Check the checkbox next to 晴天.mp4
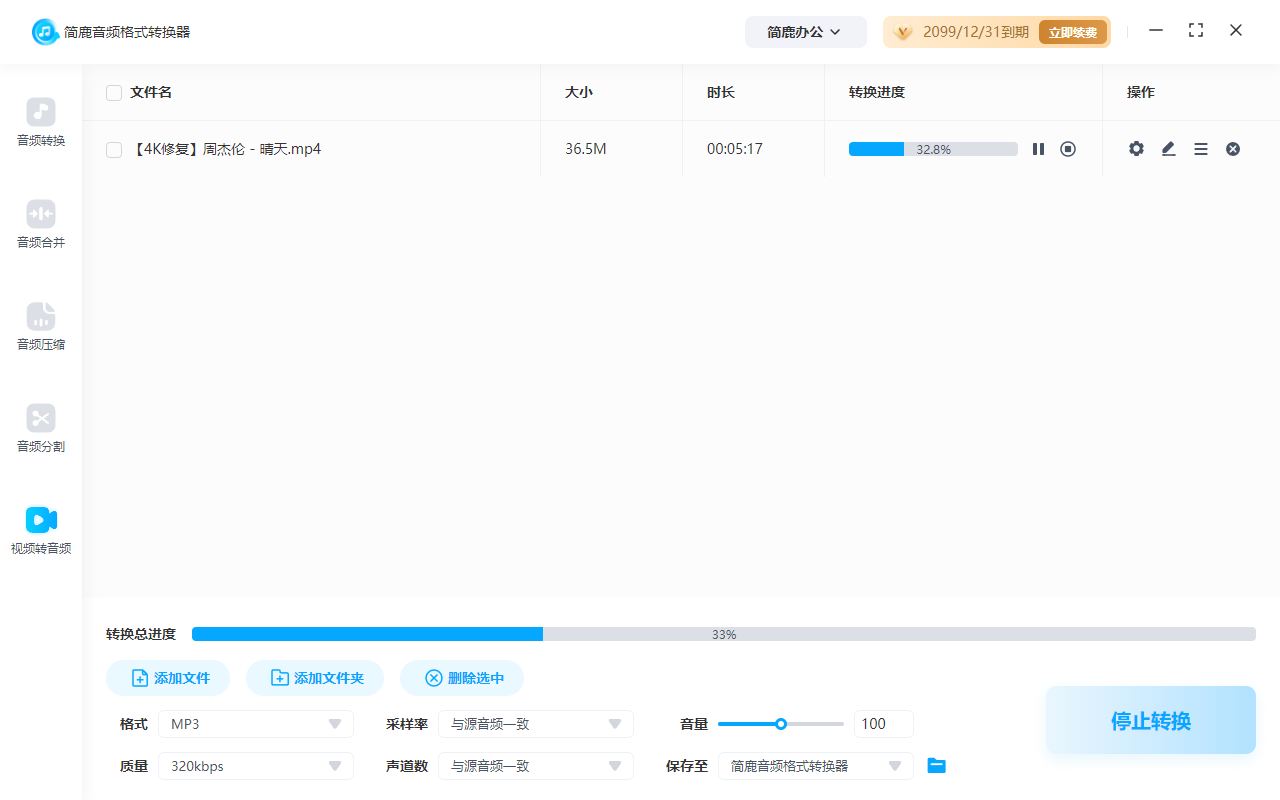1280x800 pixels. [x=114, y=148]
